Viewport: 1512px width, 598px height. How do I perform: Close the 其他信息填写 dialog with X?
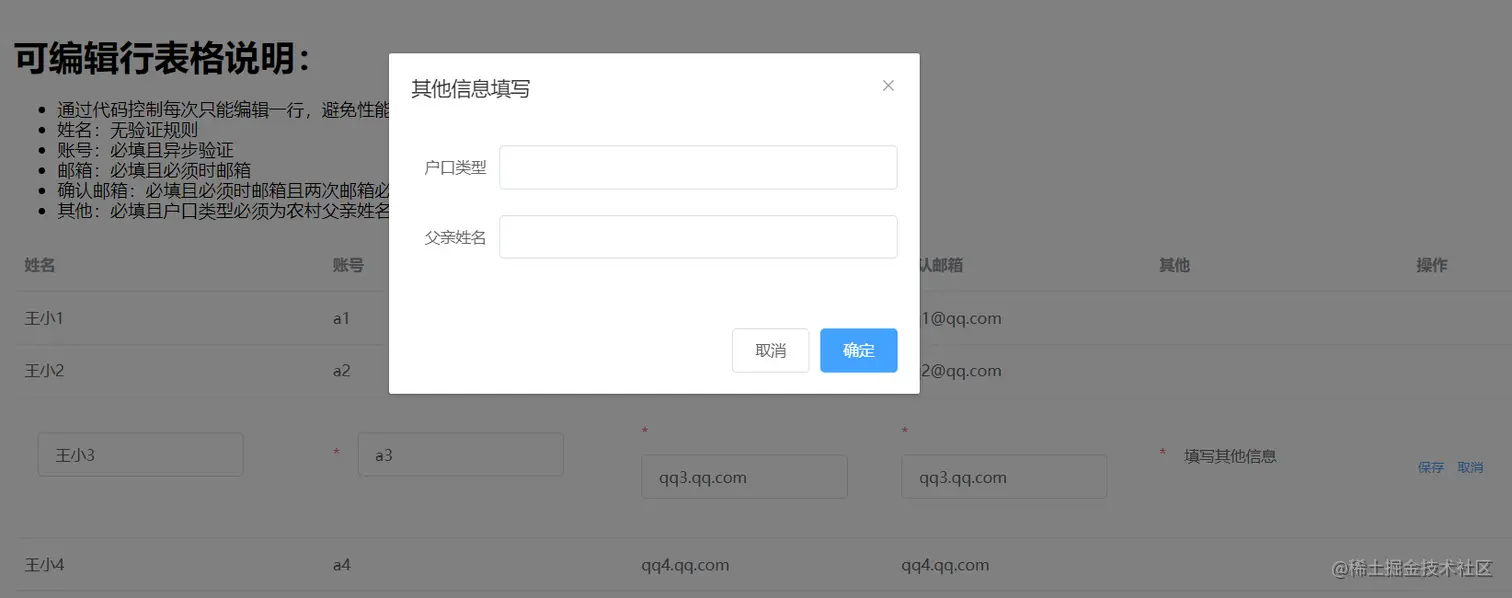pos(888,86)
